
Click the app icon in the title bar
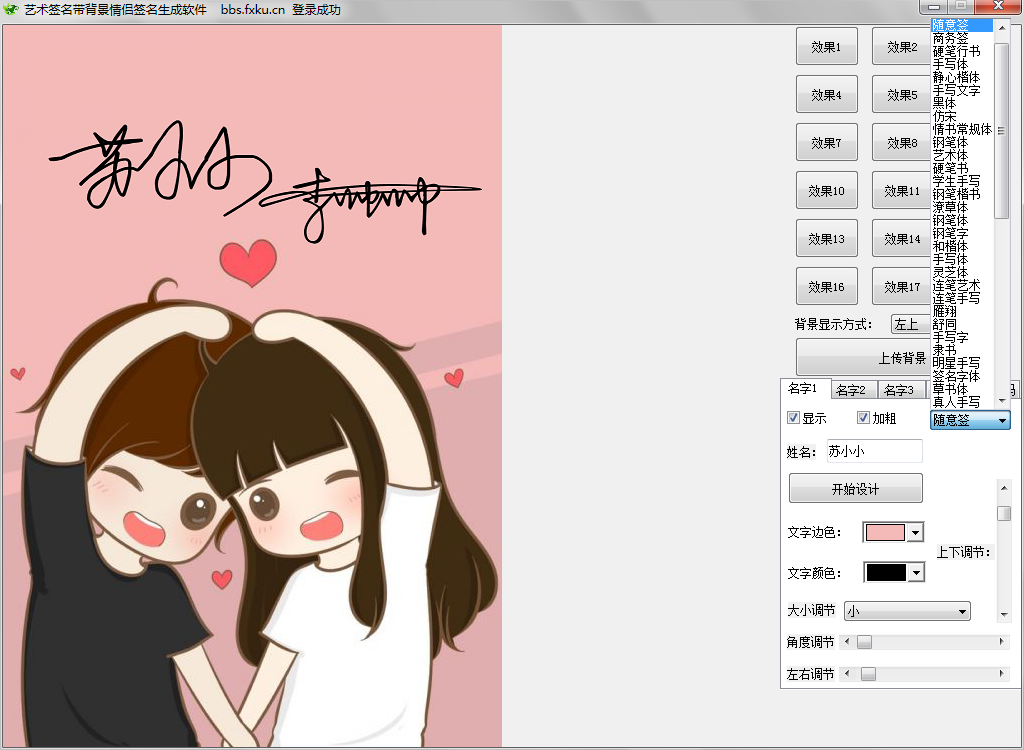(10, 10)
